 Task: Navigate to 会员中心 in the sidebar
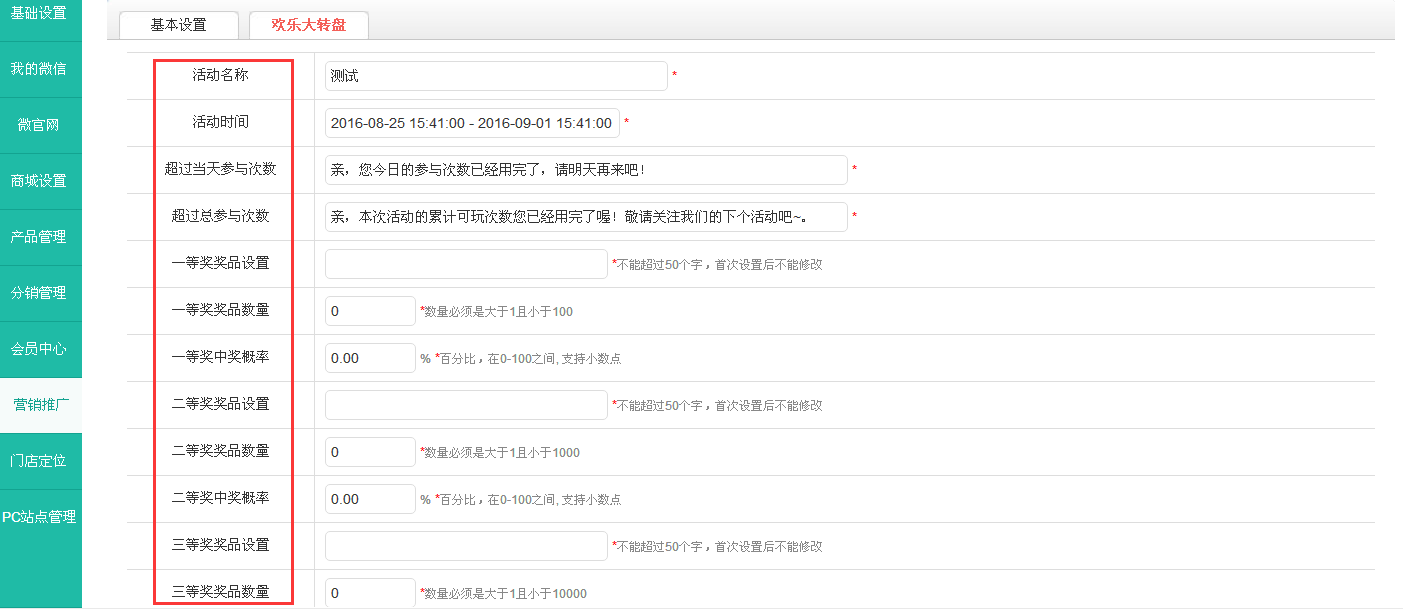click(x=40, y=349)
